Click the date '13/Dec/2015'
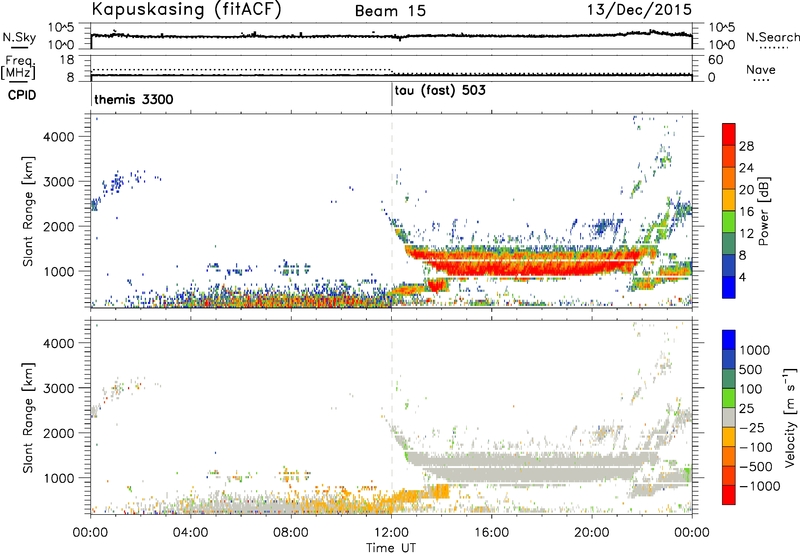The image size is (800, 554). 639,9
